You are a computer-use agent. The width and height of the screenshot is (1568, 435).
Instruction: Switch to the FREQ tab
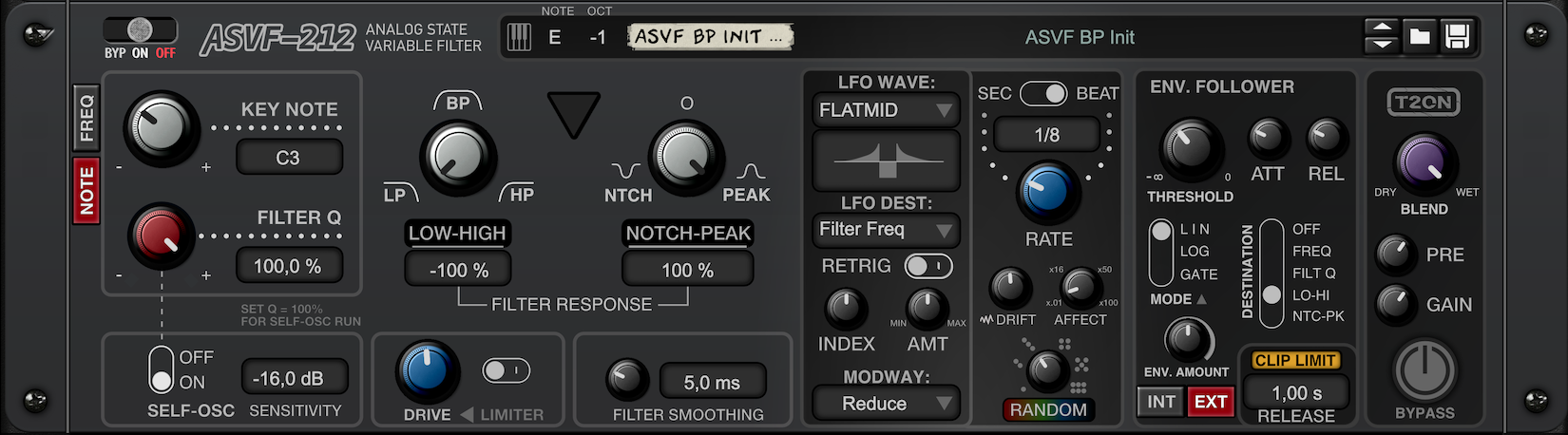point(86,118)
